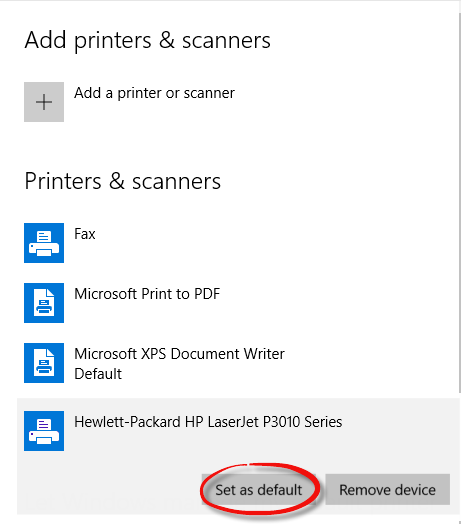Click blank space right of Print to PDF entry
This screenshot has width=461, height=524.
tap(334, 303)
